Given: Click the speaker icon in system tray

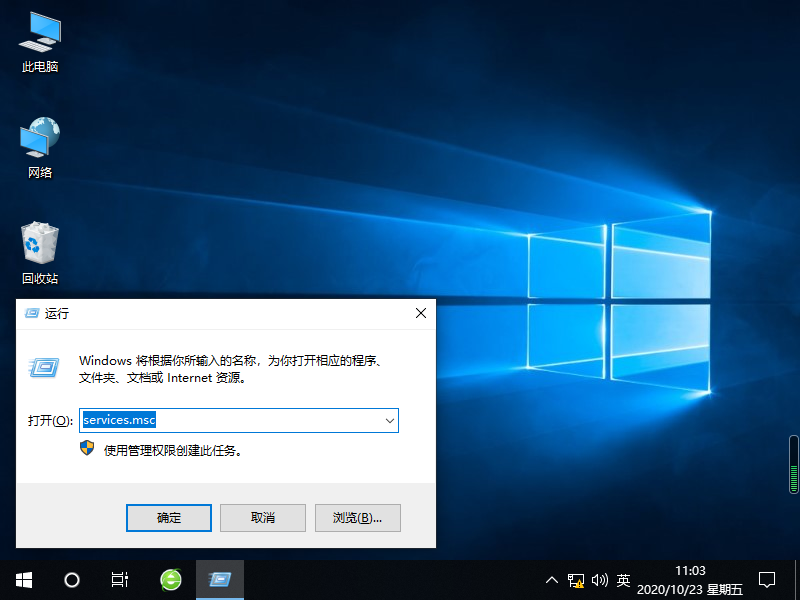Looking at the screenshot, I should [600, 580].
